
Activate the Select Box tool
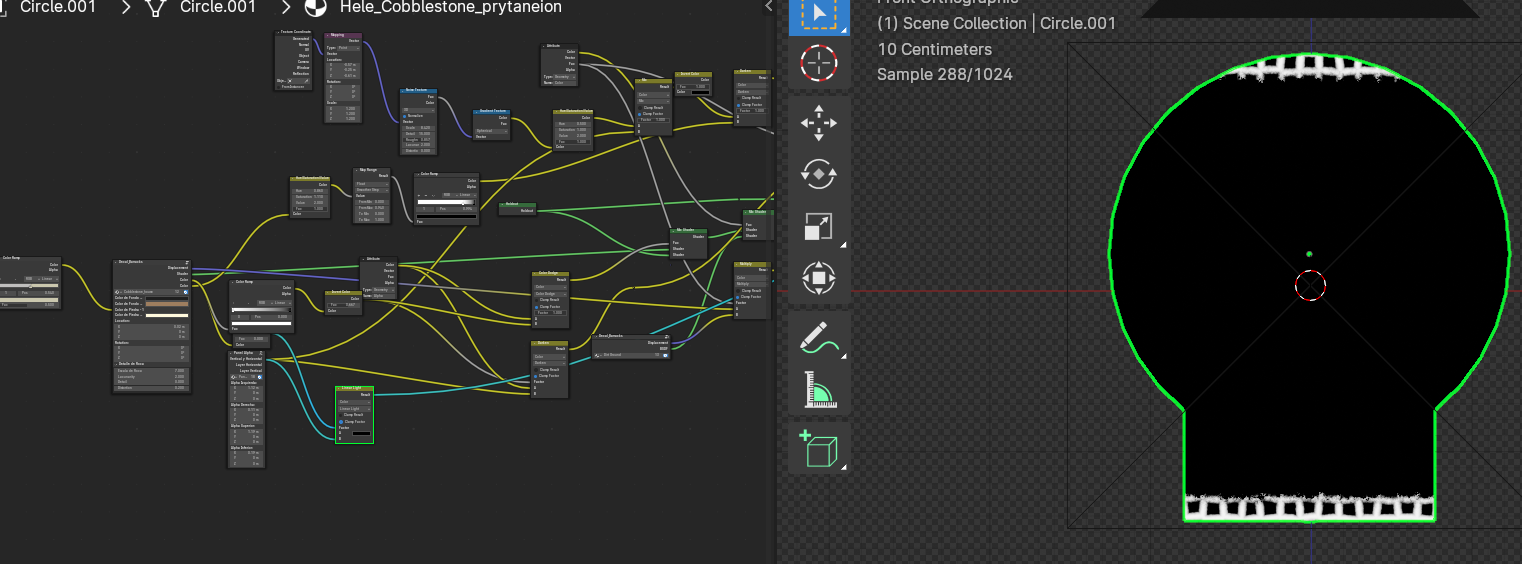point(818,14)
